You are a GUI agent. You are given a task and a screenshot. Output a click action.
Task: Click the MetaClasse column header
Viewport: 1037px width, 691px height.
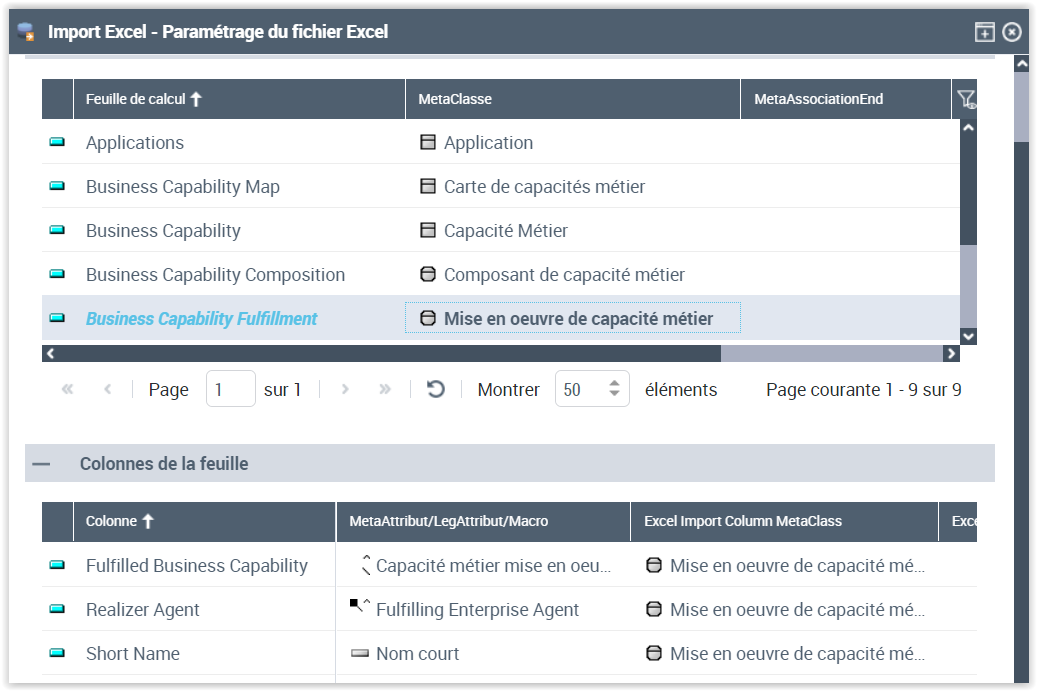click(455, 99)
